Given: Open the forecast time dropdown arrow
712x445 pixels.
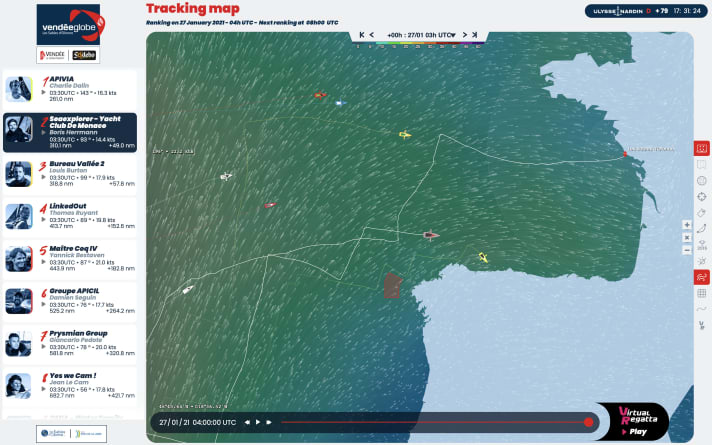Looking at the screenshot, I should 451,34.
